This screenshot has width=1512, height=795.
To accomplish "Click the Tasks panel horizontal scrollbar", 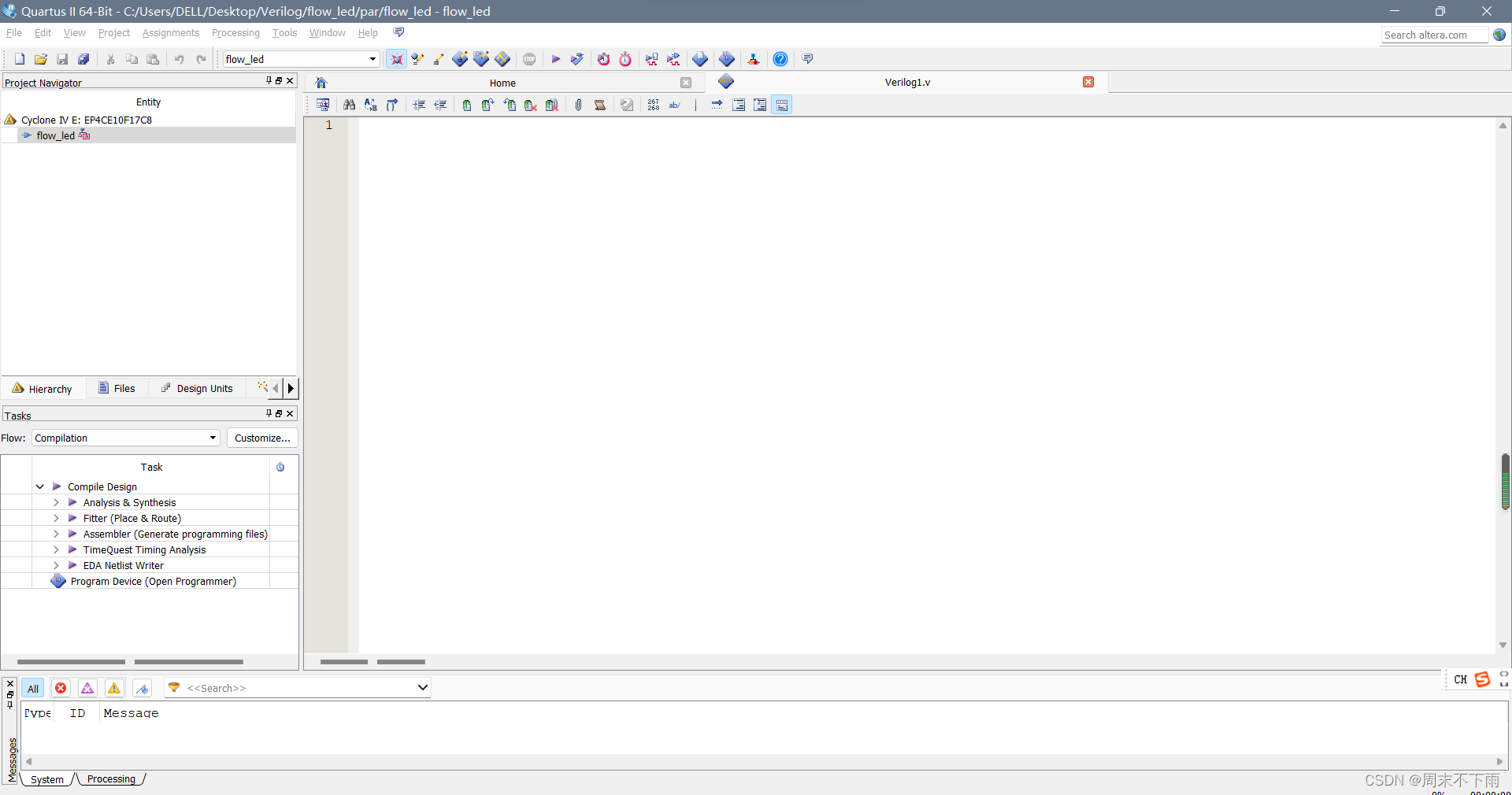I will tap(130, 662).
